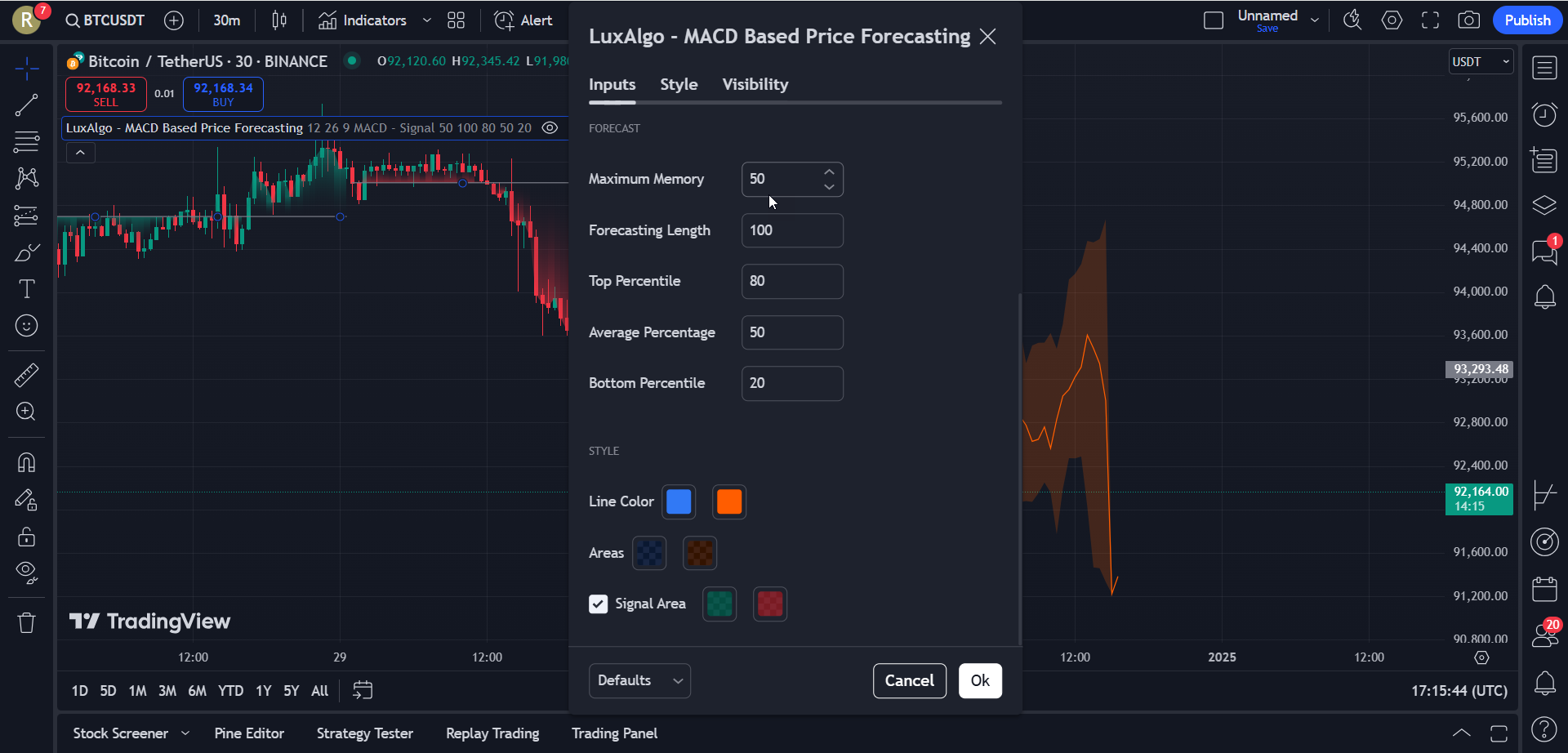Toggle indicator visibility eye icon
Screen dimensions: 1568x753
click(x=550, y=127)
